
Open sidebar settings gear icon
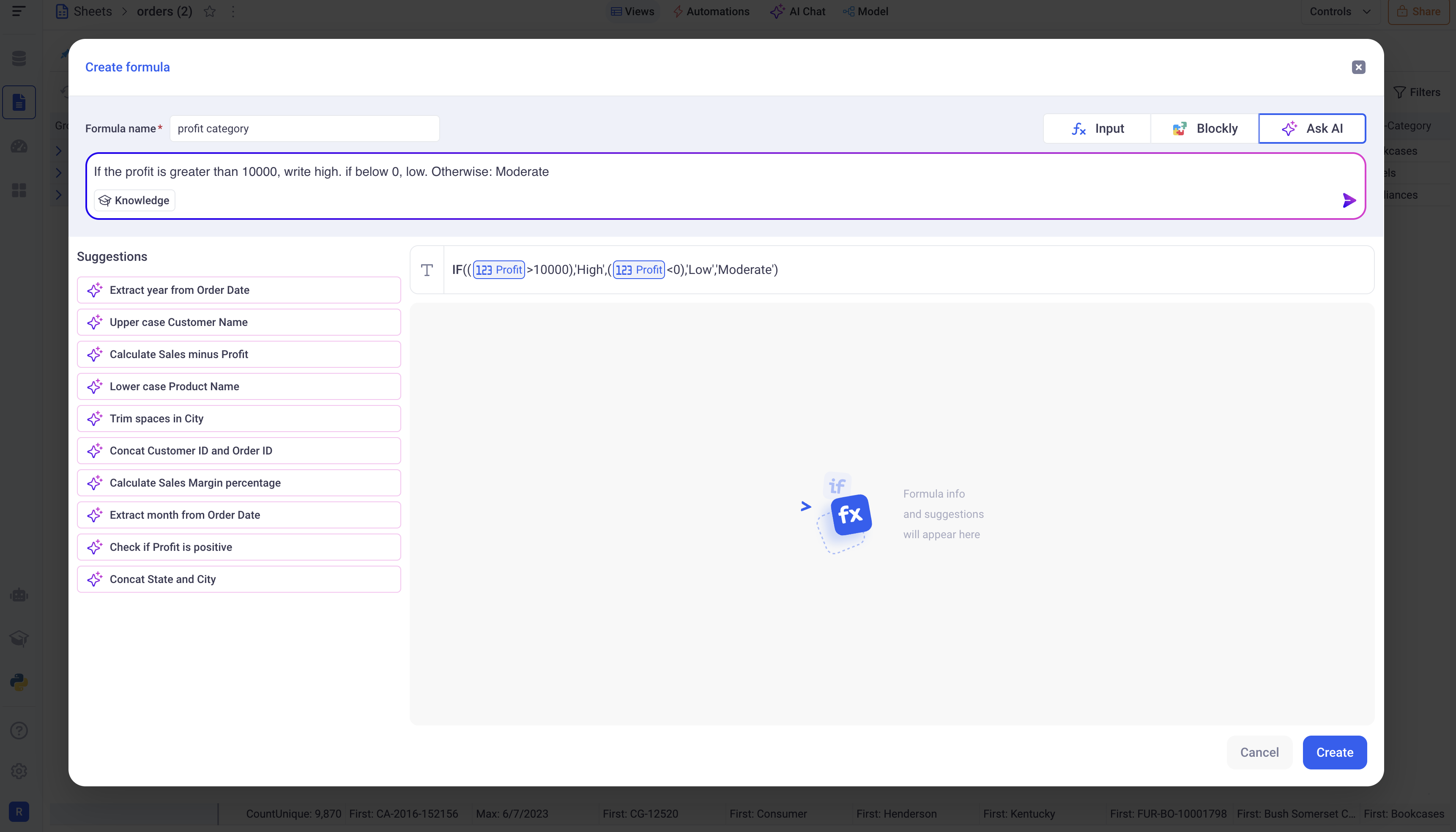coord(19,771)
